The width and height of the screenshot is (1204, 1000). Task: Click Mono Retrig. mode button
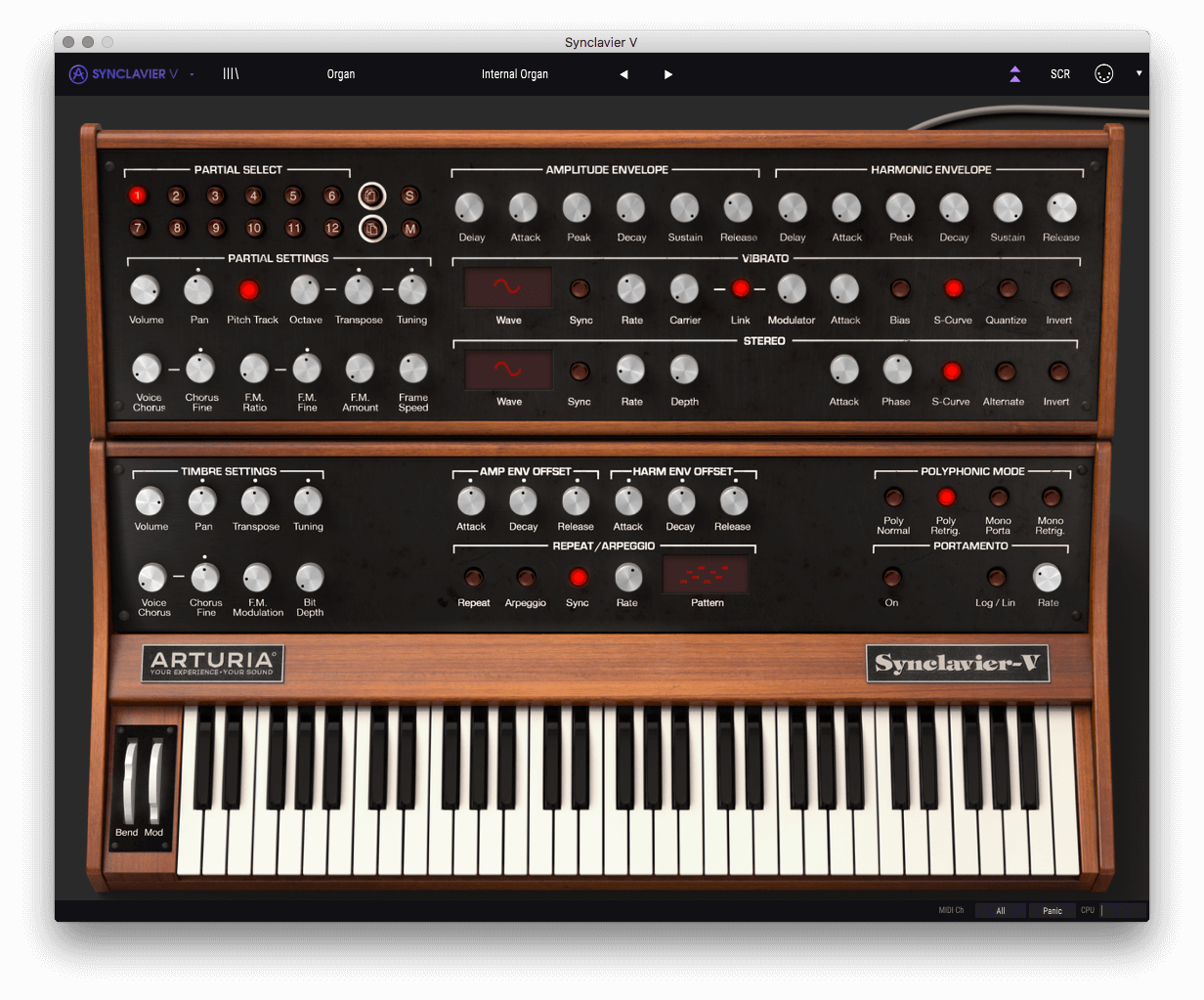(x=1051, y=498)
